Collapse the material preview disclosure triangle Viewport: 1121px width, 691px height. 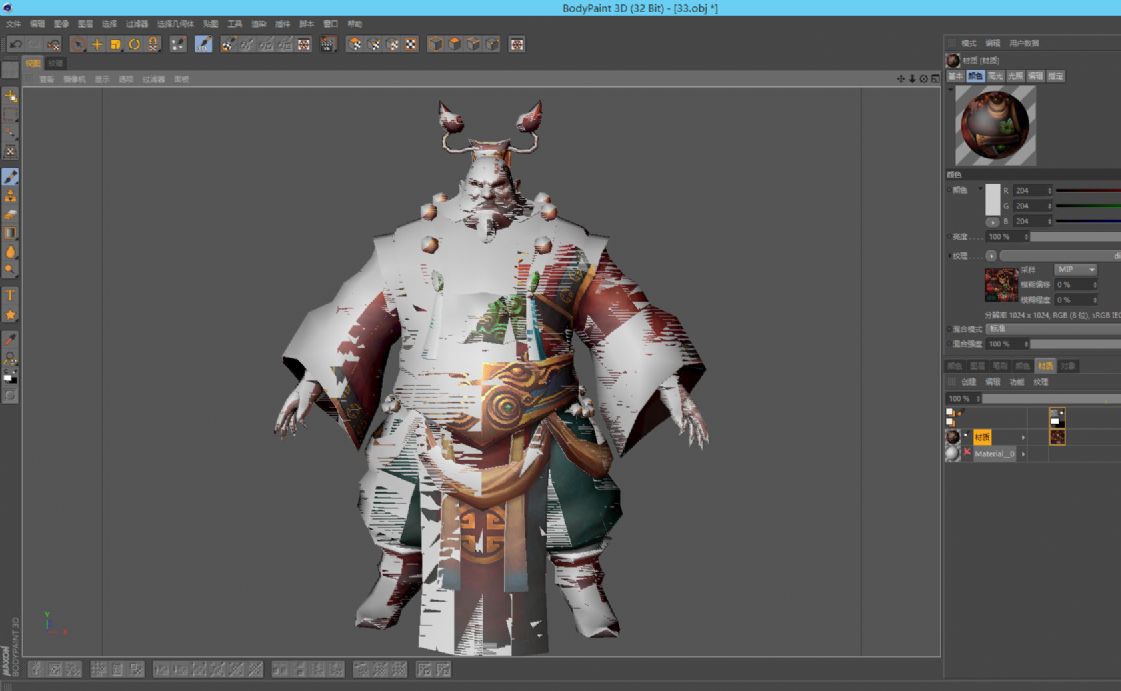click(x=950, y=91)
